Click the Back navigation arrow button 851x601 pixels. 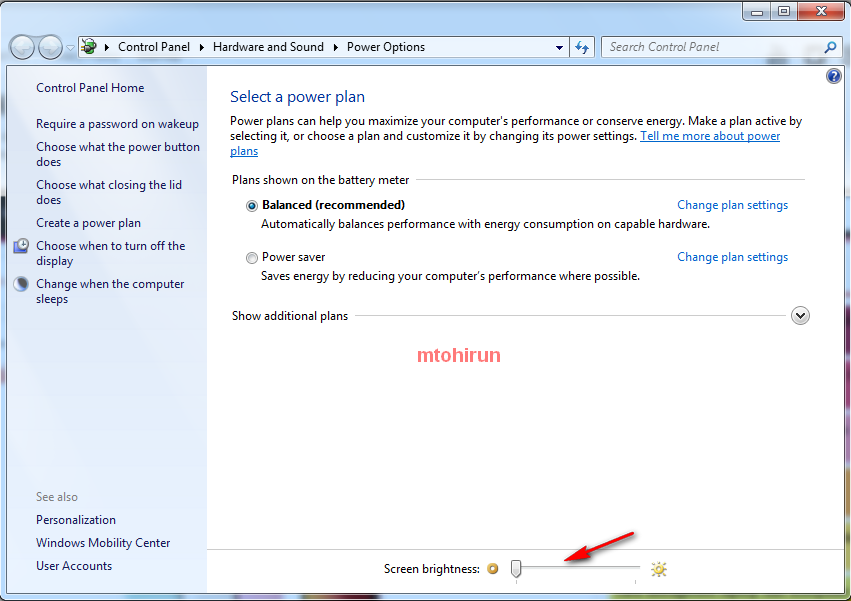(22, 47)
